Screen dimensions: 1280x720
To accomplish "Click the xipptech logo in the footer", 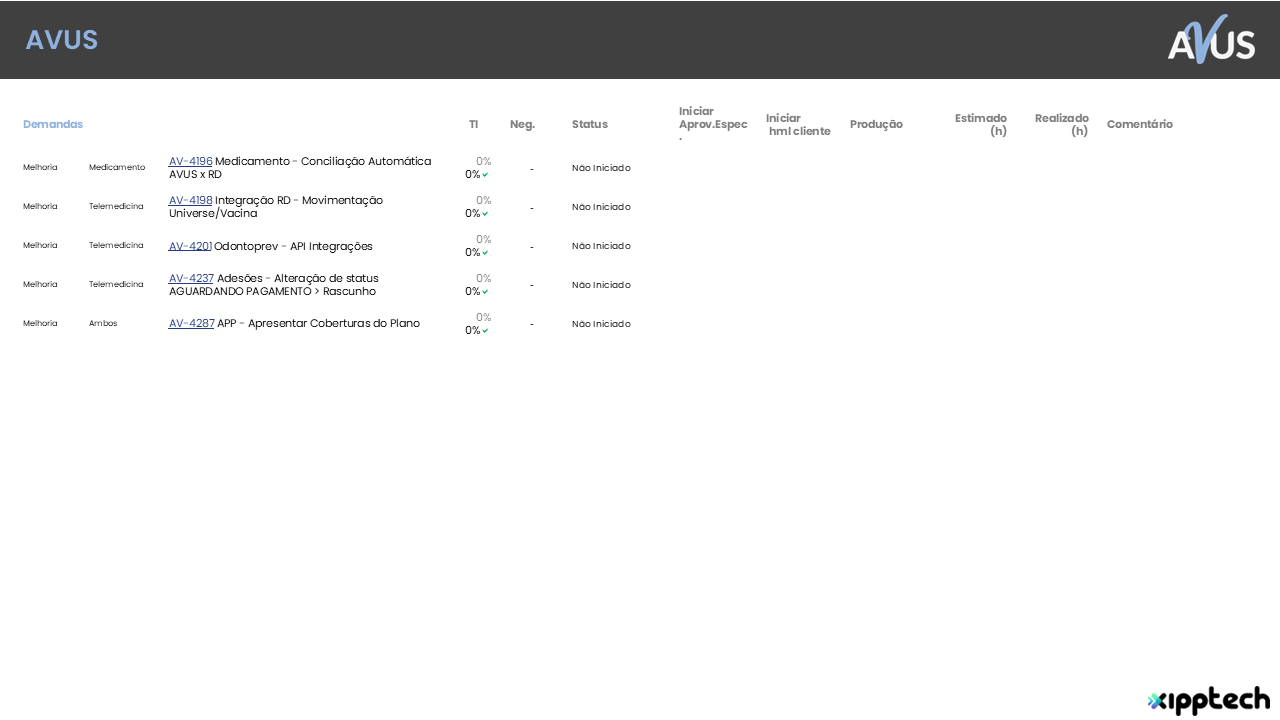I will [1209, 701].
